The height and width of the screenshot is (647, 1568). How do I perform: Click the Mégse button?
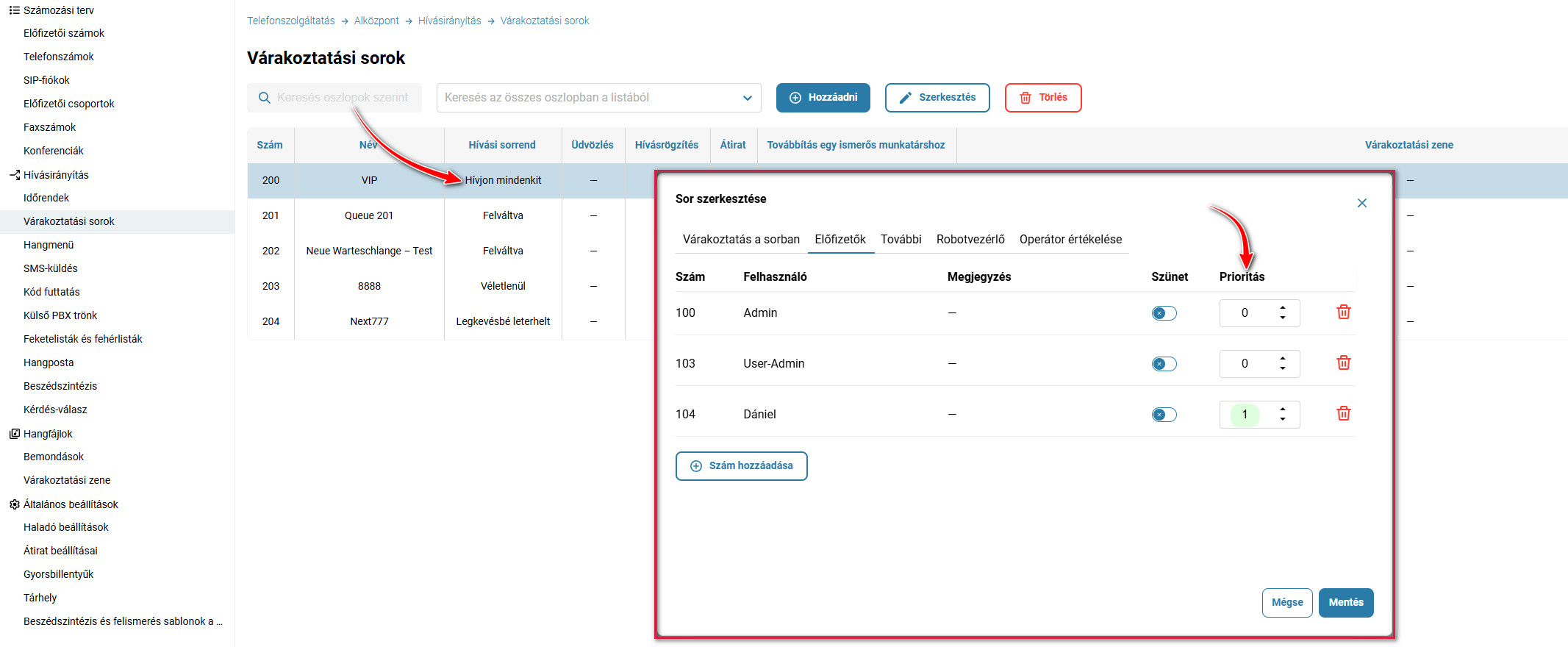tap(1287, 603)
